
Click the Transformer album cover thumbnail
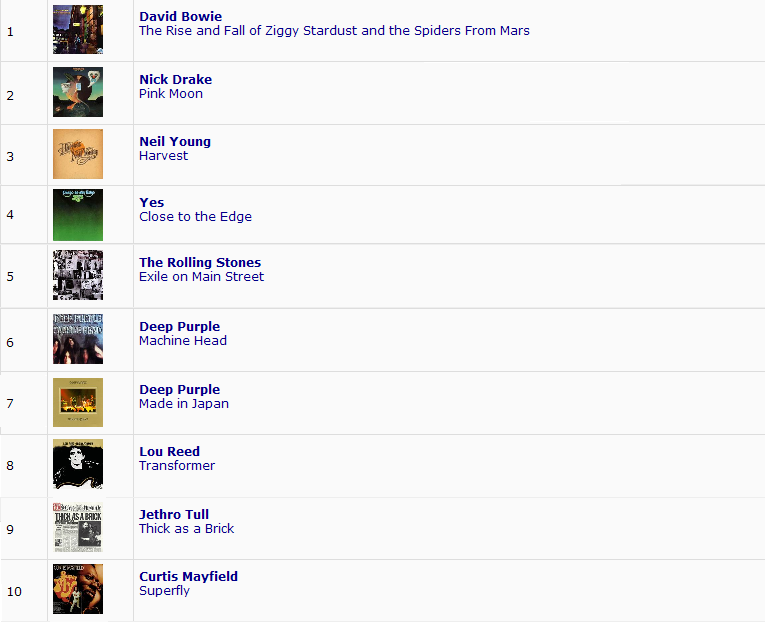pyautogui.click(x=78, y=464)
